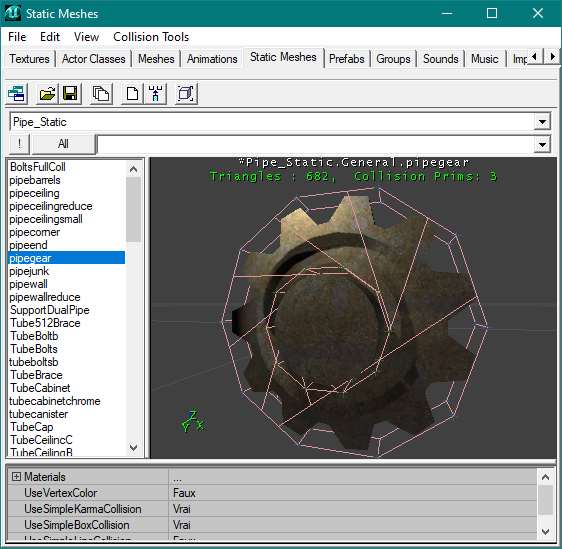The image size is (562, 549).
Task: Expand the Materials property row
Action: click(x=16, y=477)
